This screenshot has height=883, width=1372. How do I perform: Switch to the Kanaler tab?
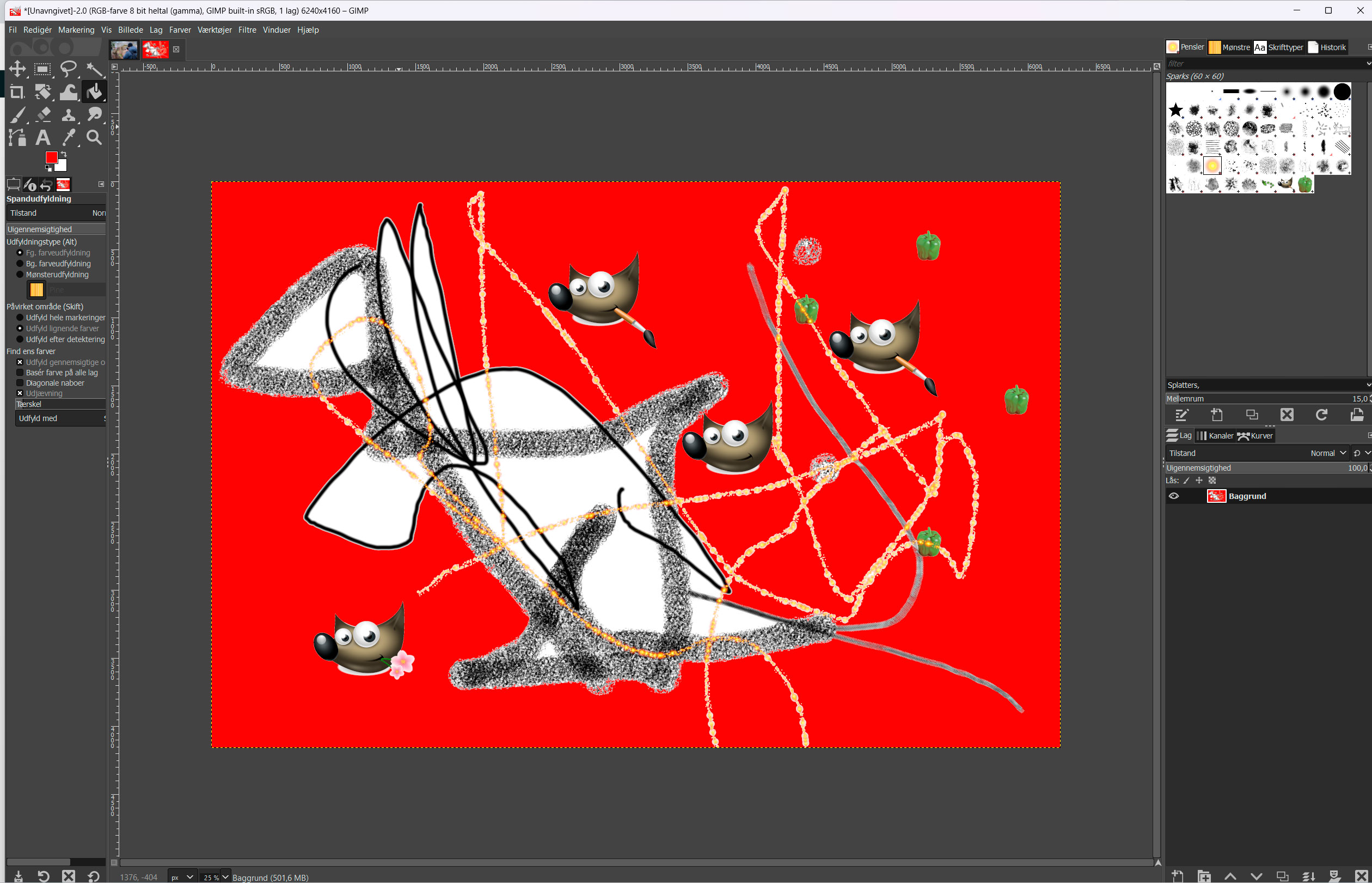click(1217, 436)
